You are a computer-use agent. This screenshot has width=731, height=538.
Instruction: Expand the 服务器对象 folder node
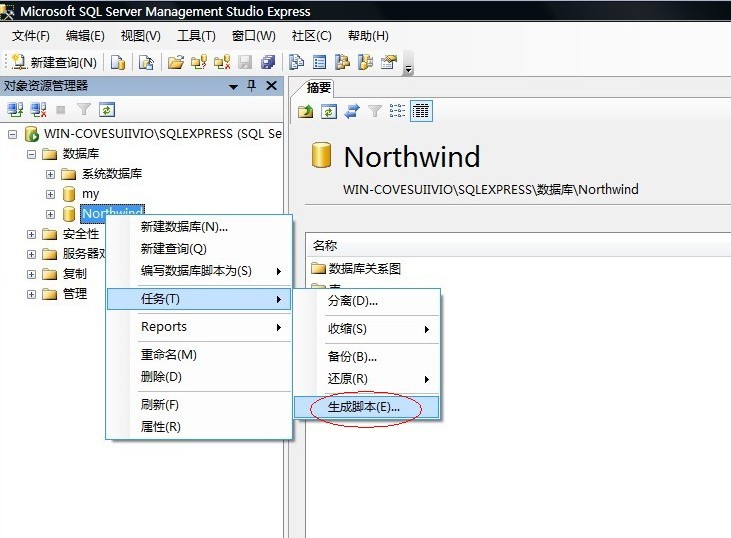tap(31, 254)
